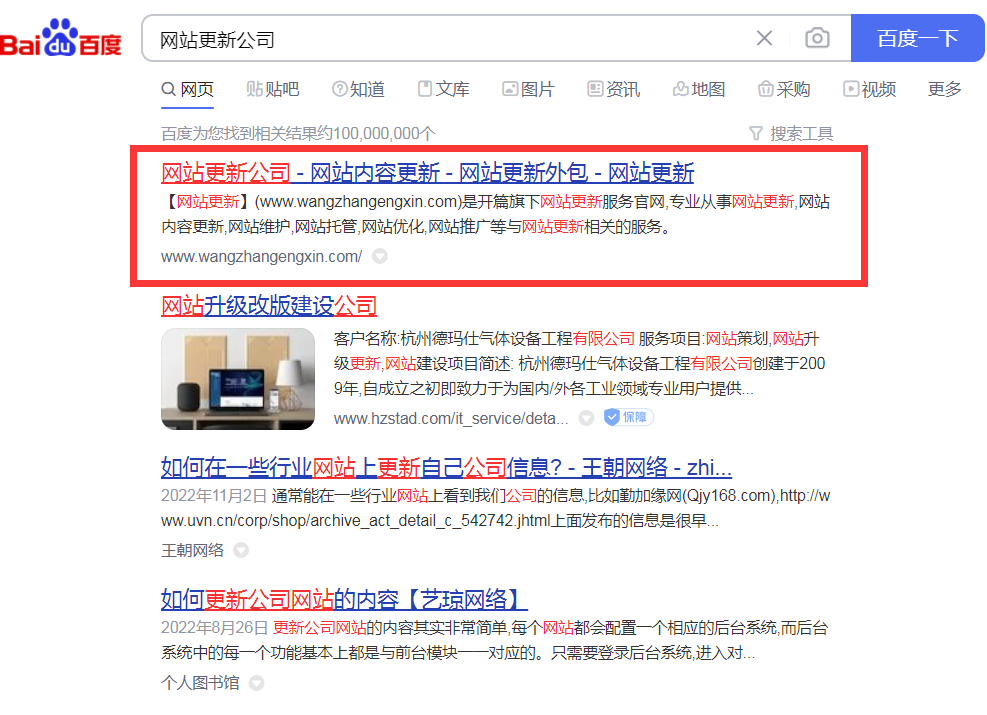
Task: Open the 搜索工具 filter icon
Action: click(756, 133)
